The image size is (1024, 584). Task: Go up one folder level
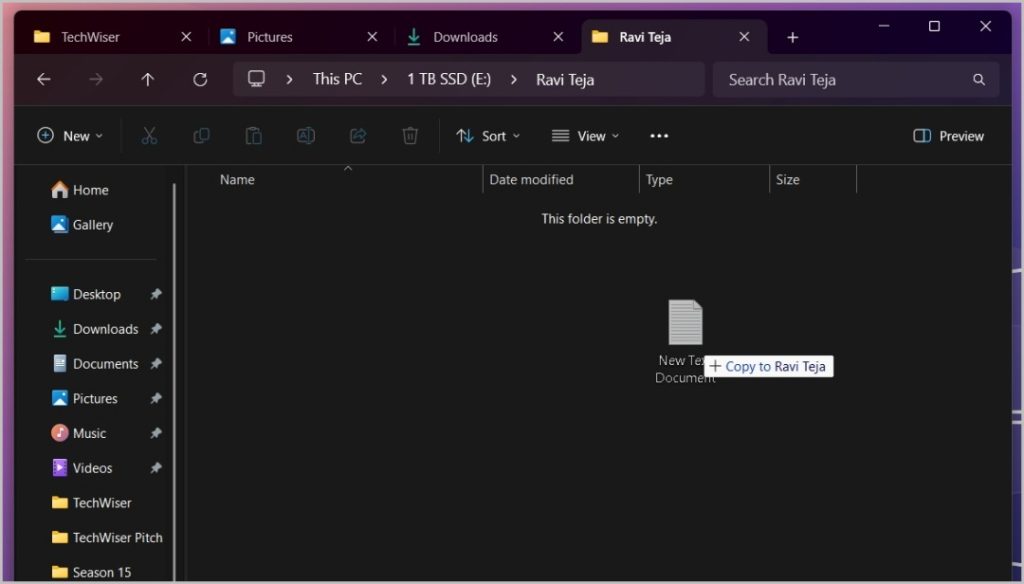148,80
